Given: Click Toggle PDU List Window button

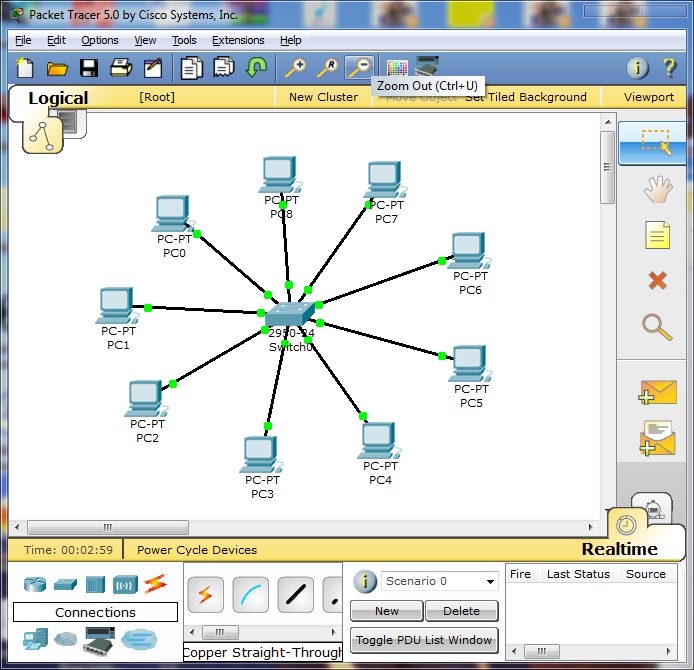Looking at the screenshot, I should 424,640.
